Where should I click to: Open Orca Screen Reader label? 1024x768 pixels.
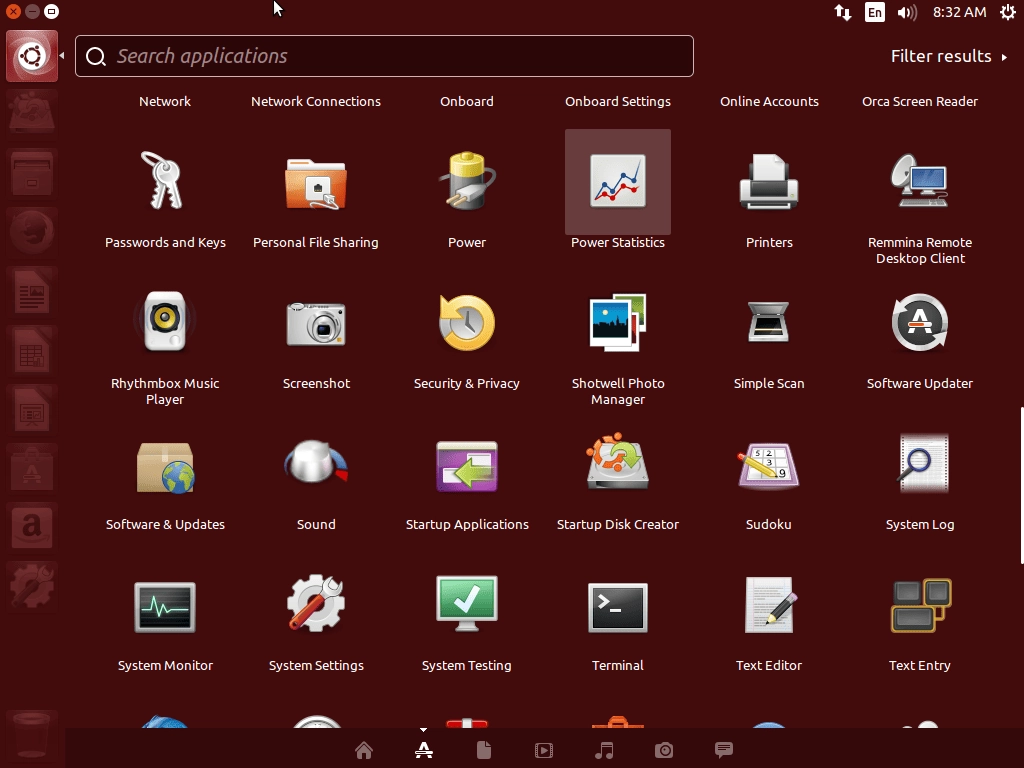point(920,101)
